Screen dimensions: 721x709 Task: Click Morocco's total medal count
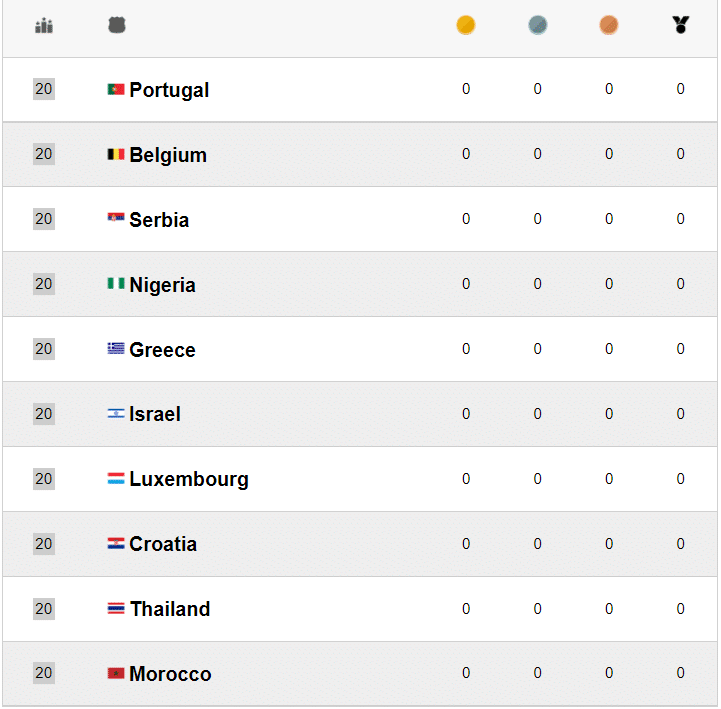click(681, 673)
